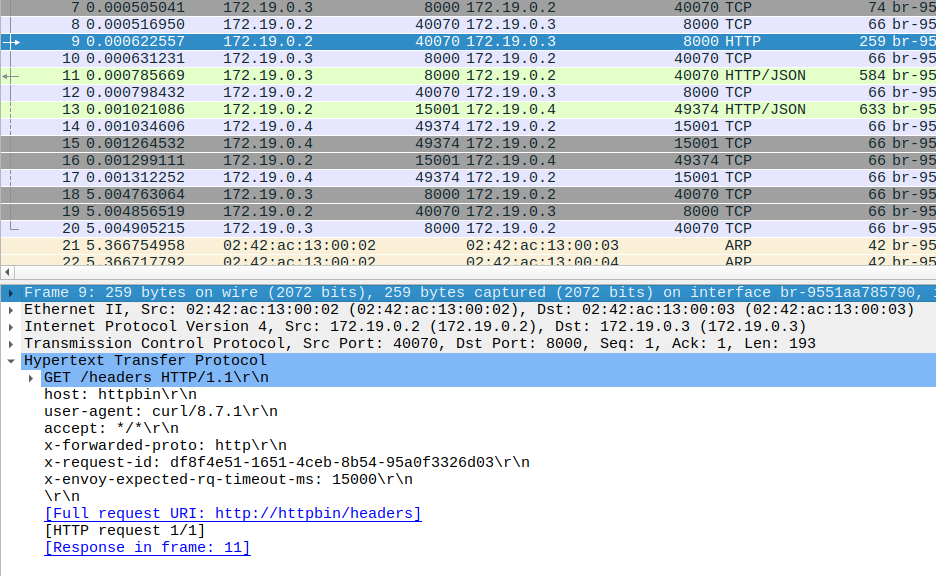Select the highlighted HTTP packet 9 row

(468, 41)
